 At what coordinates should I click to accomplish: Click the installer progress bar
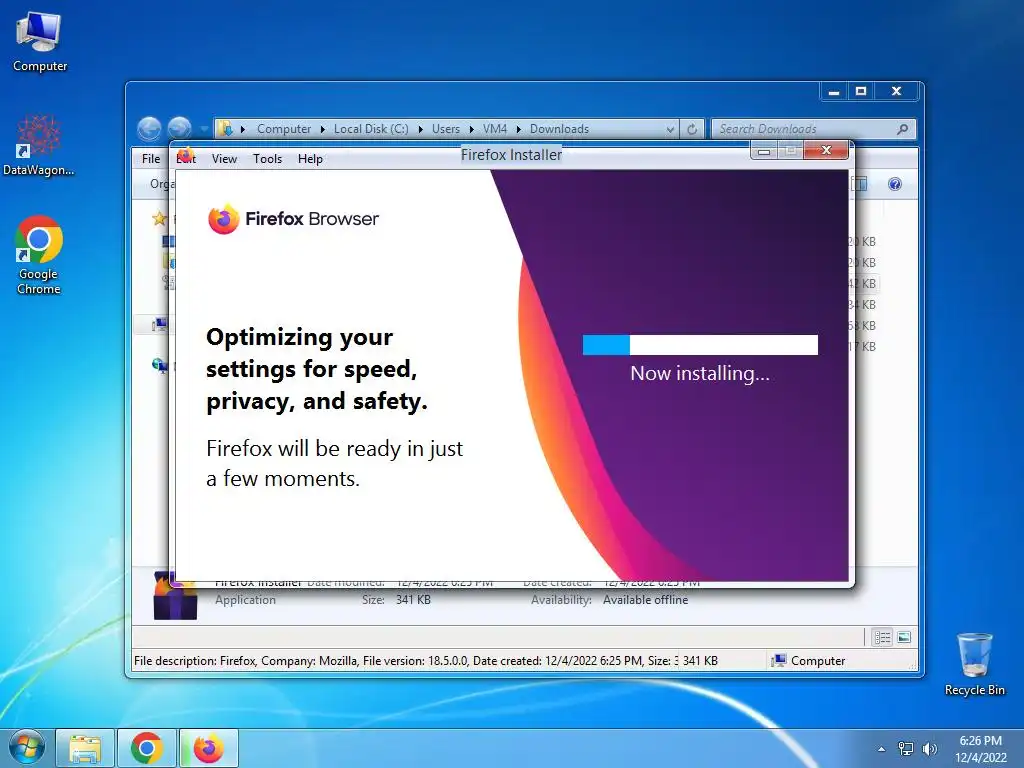tap(700, 345)
